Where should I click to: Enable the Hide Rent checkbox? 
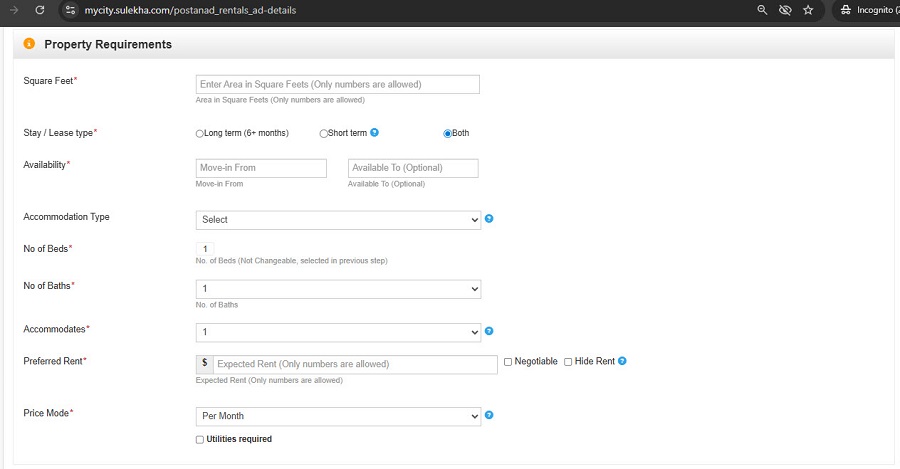point(568,362)
